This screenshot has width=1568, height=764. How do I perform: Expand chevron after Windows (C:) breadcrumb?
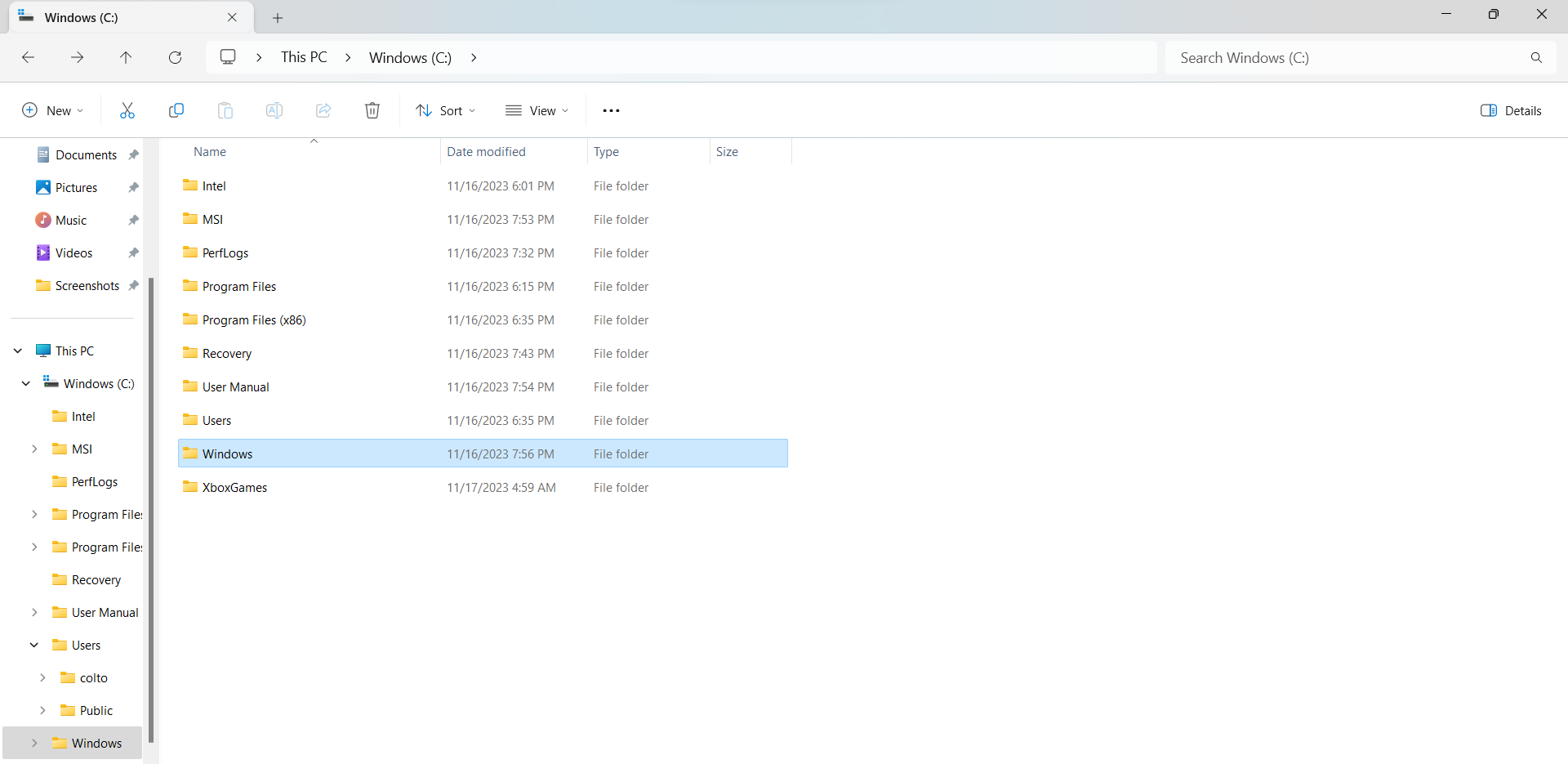(x=474, y=57)
